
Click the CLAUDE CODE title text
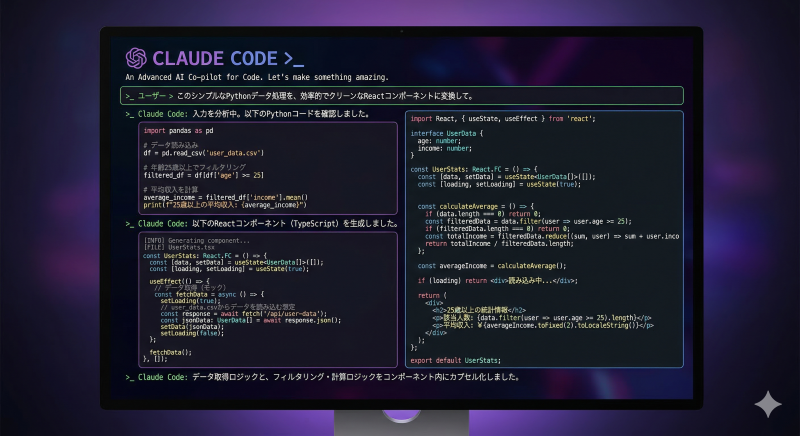point(215,59)
